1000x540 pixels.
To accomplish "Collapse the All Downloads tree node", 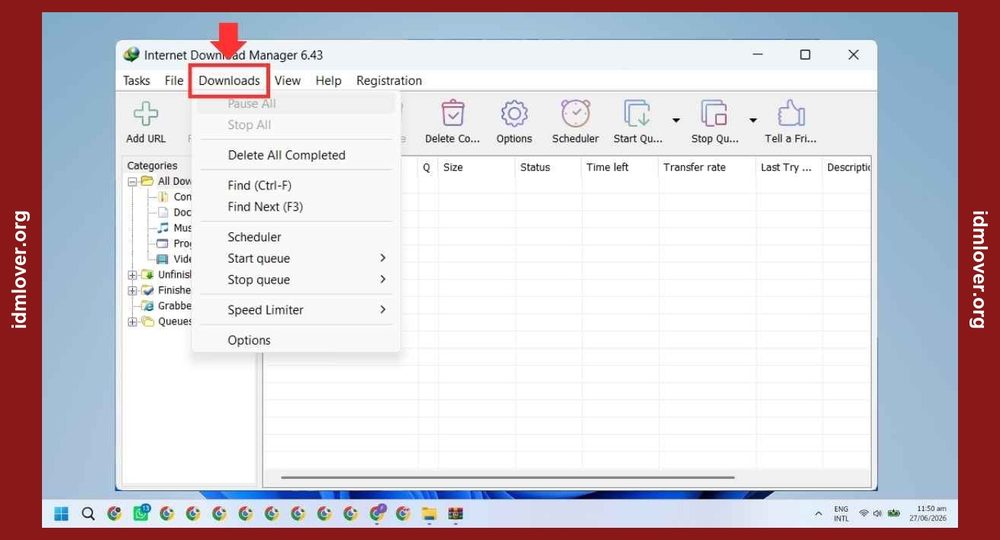I will 132,182.
